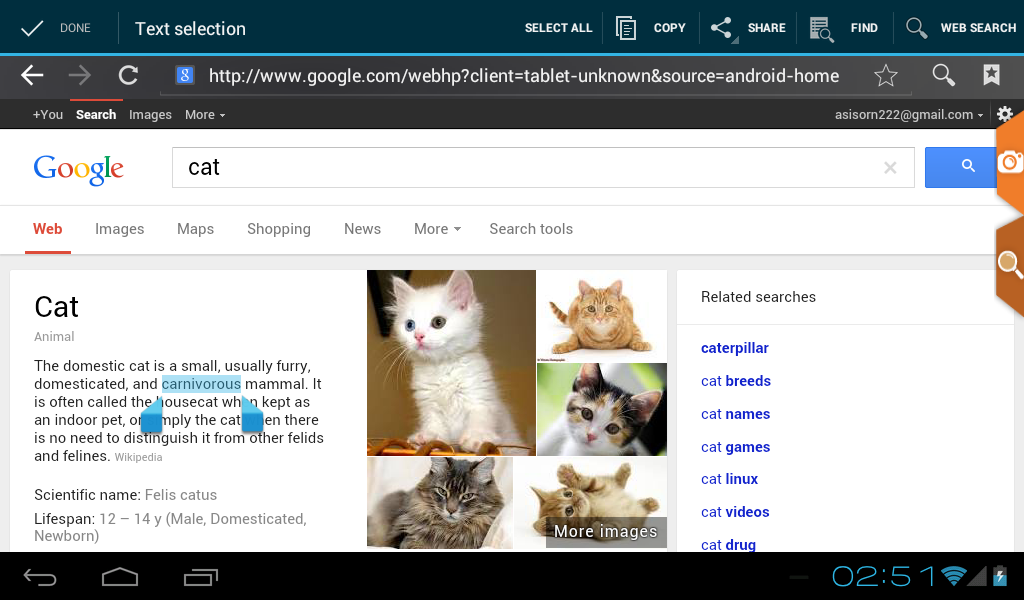The image size is (1024, 600).
Task: Switch to the Web results tab
Action: (x=48, y=229)
